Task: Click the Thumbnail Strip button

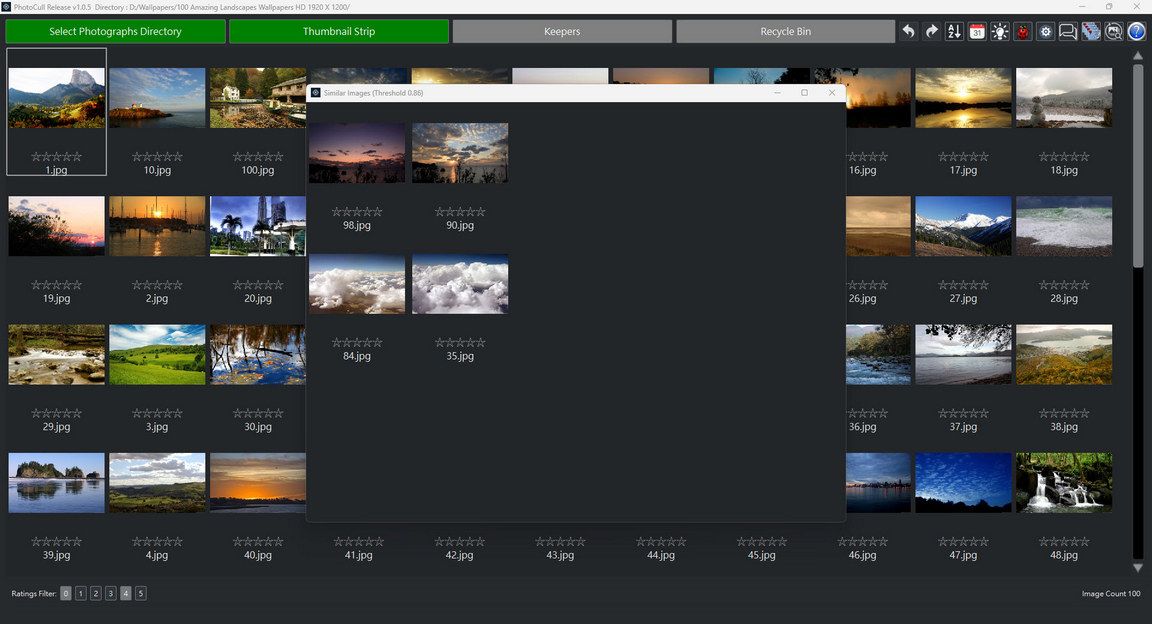Action: pos(339,32)
